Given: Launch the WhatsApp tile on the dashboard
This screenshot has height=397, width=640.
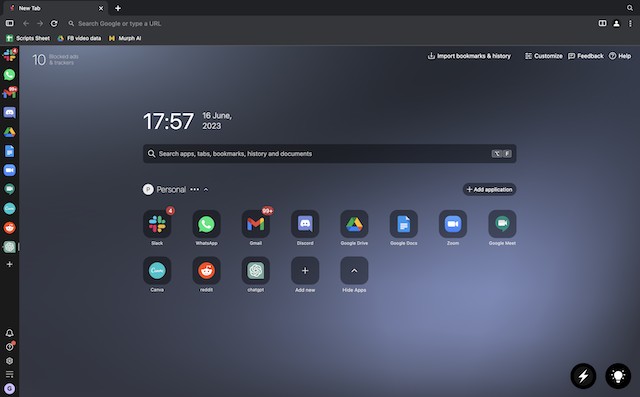Looking at the screenshot, I should 207,224.
